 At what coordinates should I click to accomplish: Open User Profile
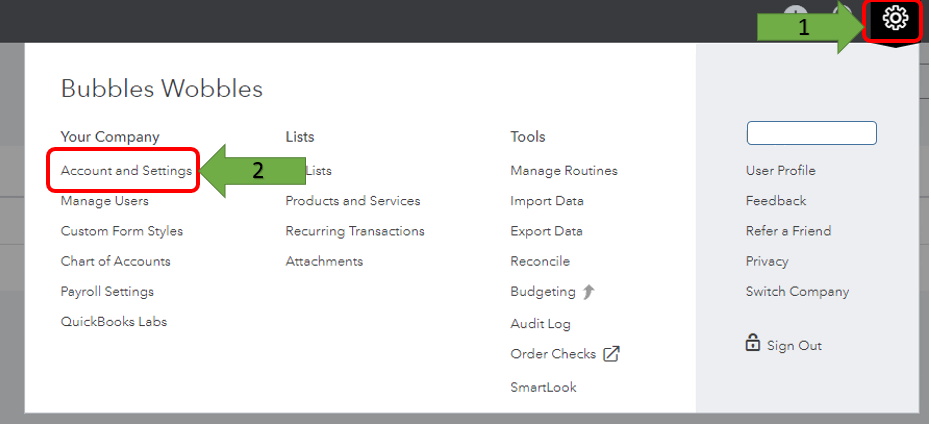(781, 170)
